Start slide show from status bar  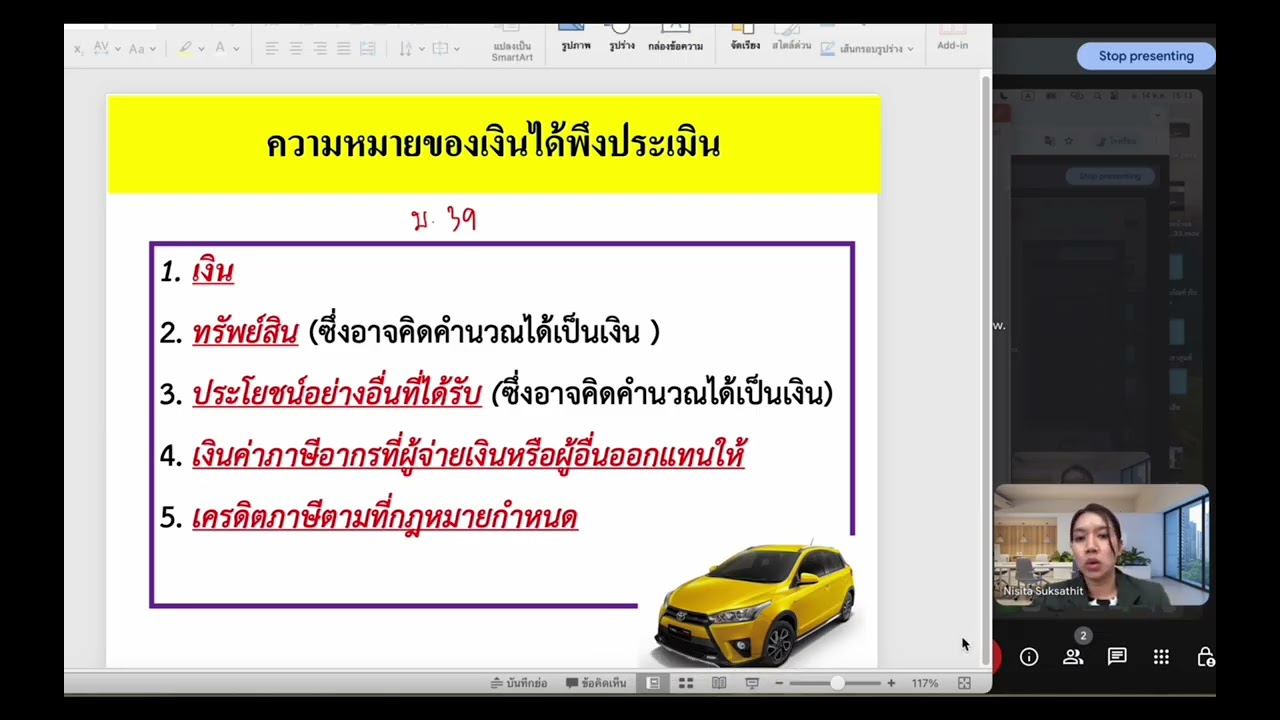[x=752, y=683]
